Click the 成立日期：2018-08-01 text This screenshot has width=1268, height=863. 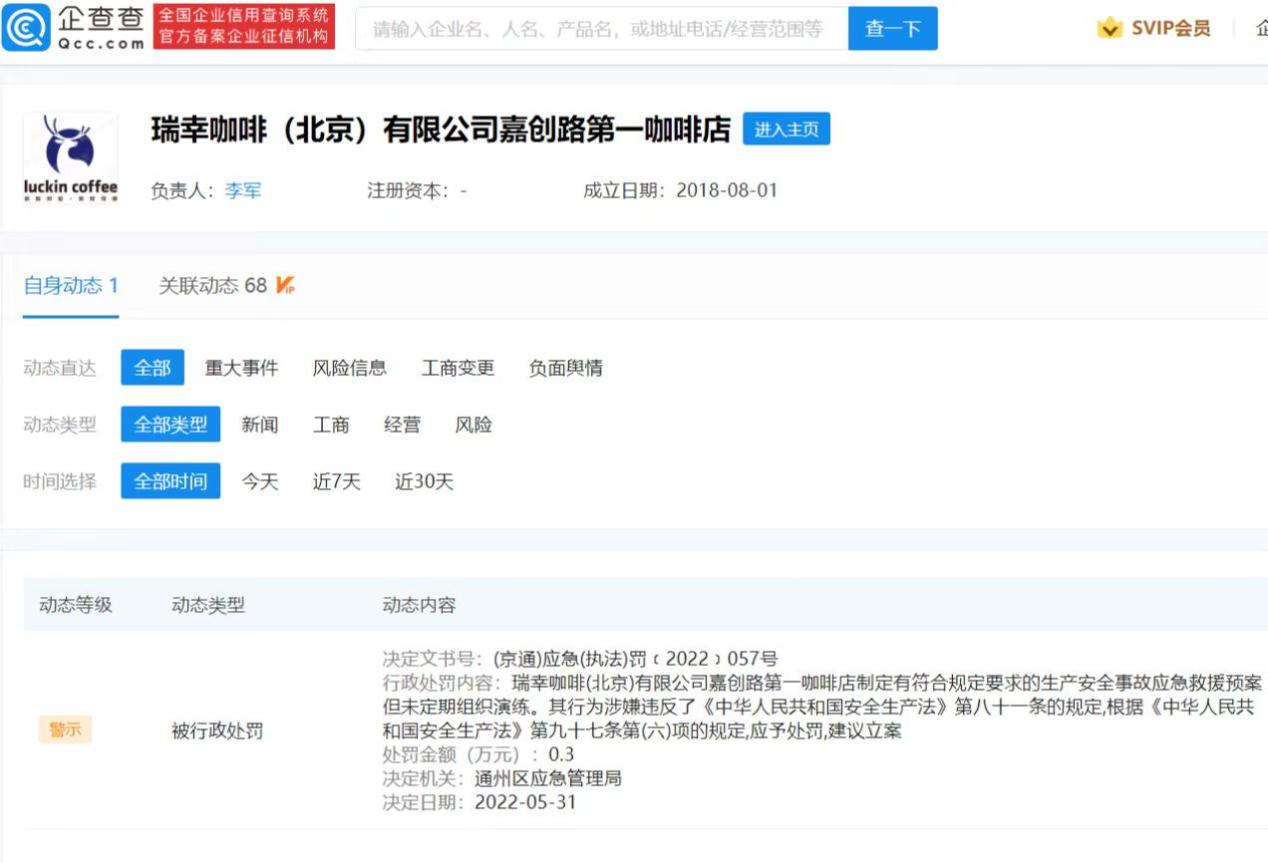click(680, 190)
